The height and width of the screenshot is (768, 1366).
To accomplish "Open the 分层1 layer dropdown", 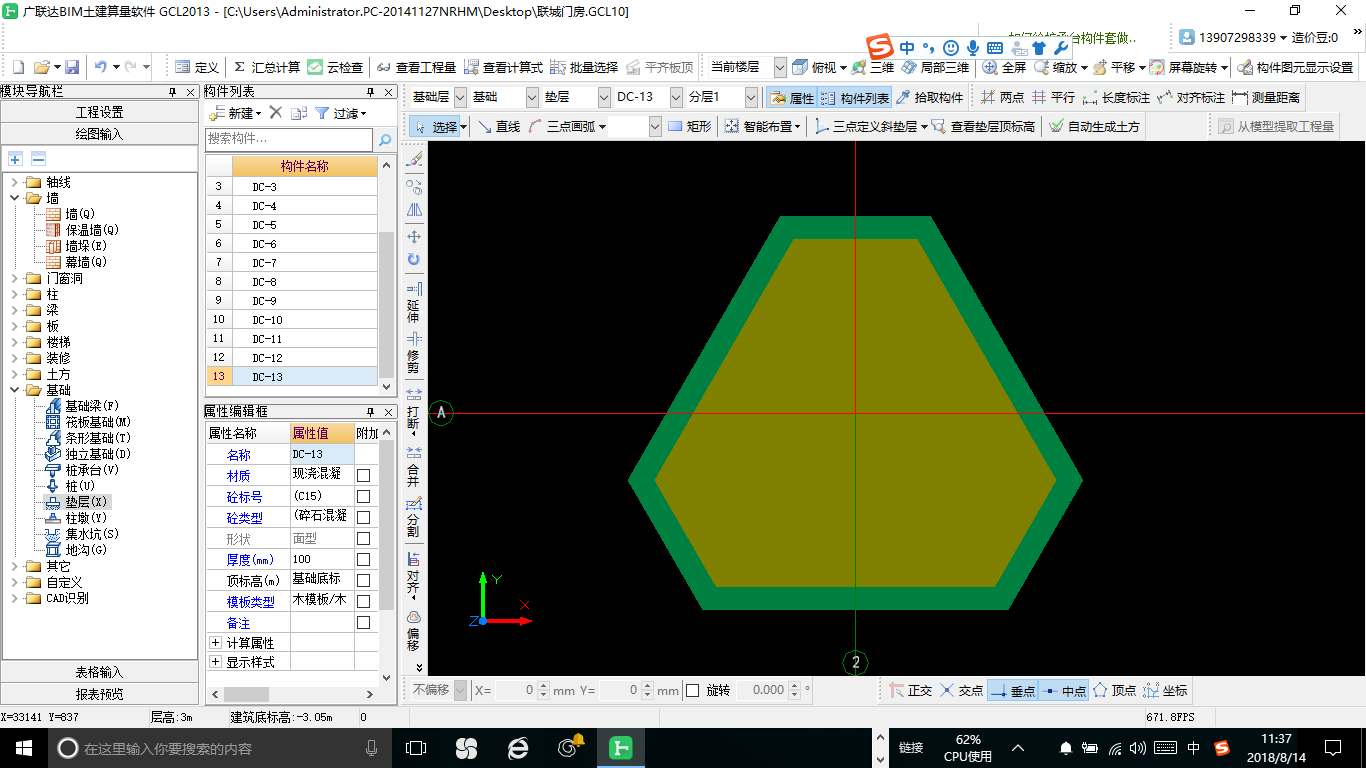I will (751, 98).
